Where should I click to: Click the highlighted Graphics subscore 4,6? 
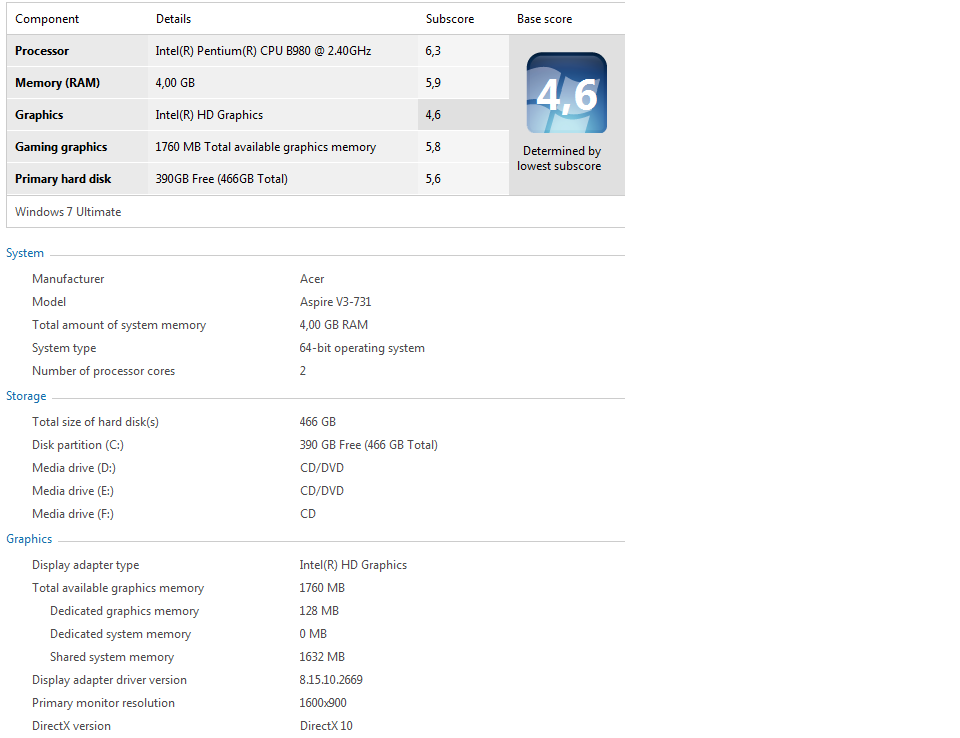pyautogui.click(x=433, y=115)
